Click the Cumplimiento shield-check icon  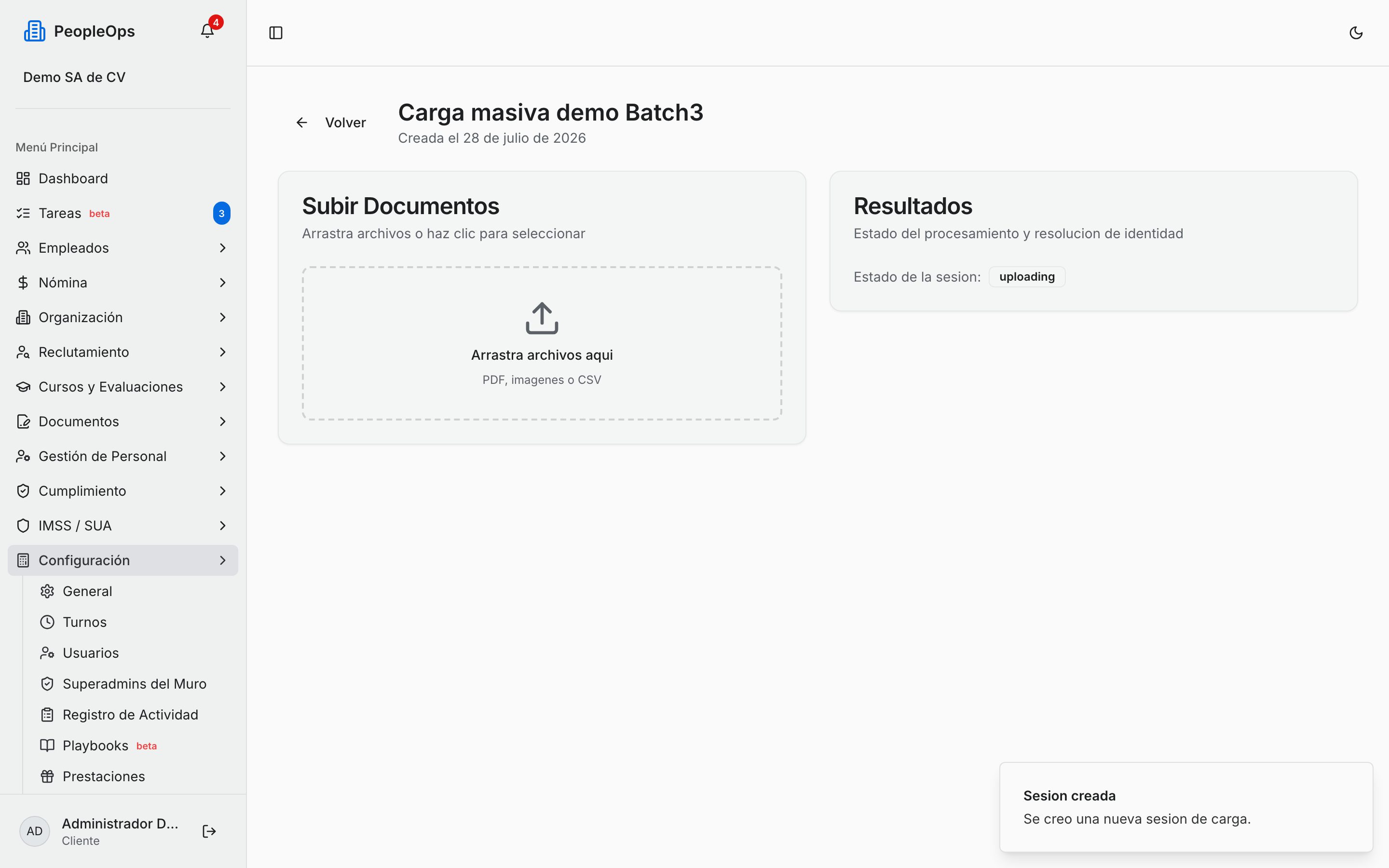point(23,491)
